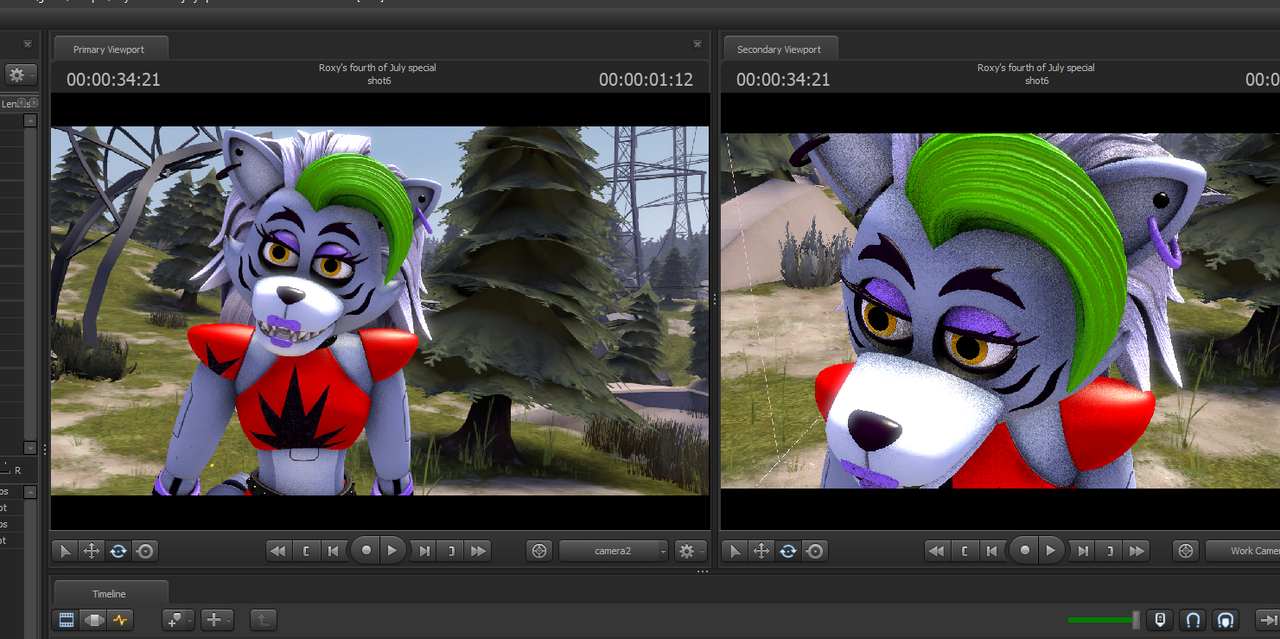Screen dimensions: 1280x639
Task: Toggle the camera target icon in Primary Viewport
Action: (539, 550)
